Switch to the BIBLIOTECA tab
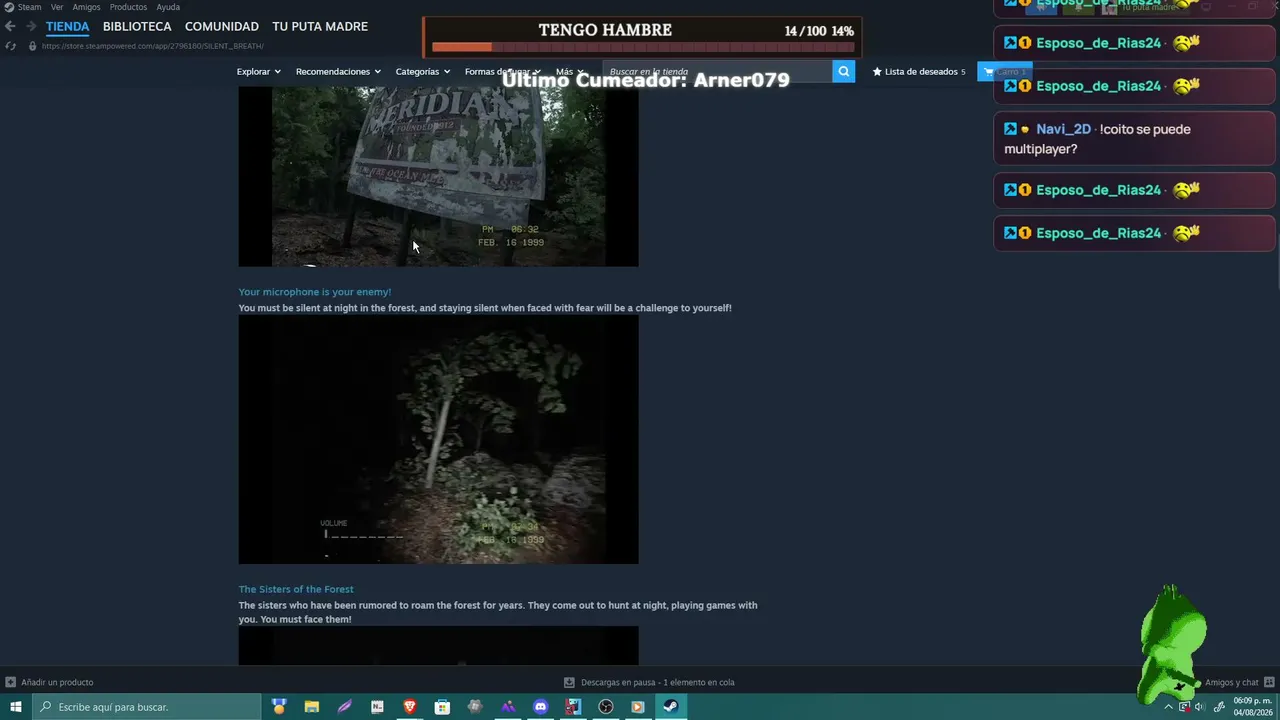Image resolution: width=1280 pixels, height=720 pixels. [x=137, y=27]
